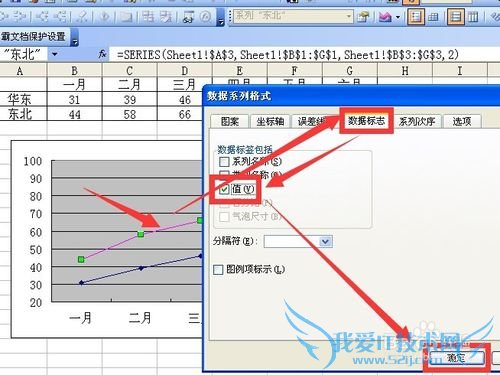Viewport: 500px width, 375px height.
Task: Expand the chart objects dropdown showing 系列 "东北"
Action: pos(349,16)
